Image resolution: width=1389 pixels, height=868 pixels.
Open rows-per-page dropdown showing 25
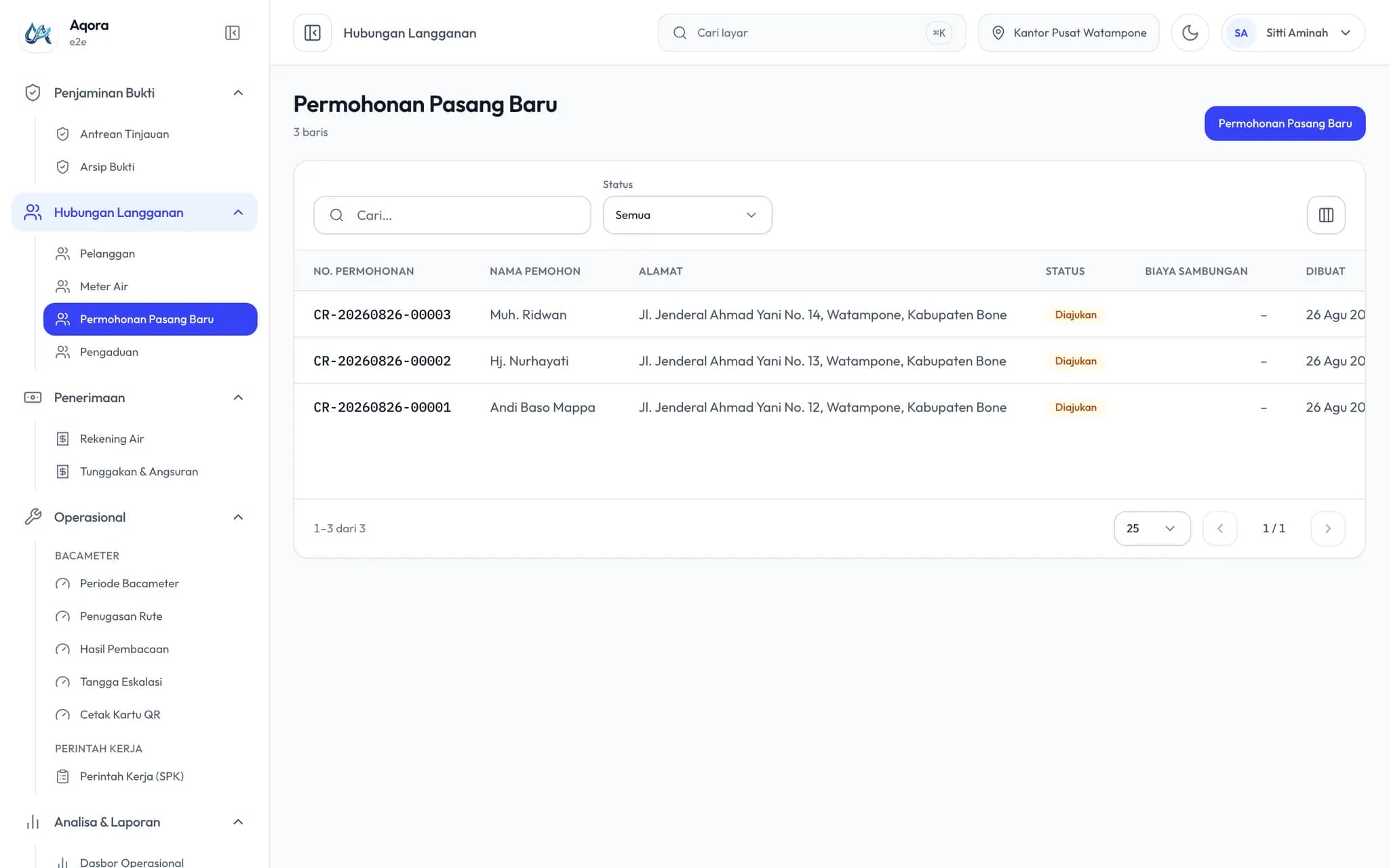coord(1152,528)
